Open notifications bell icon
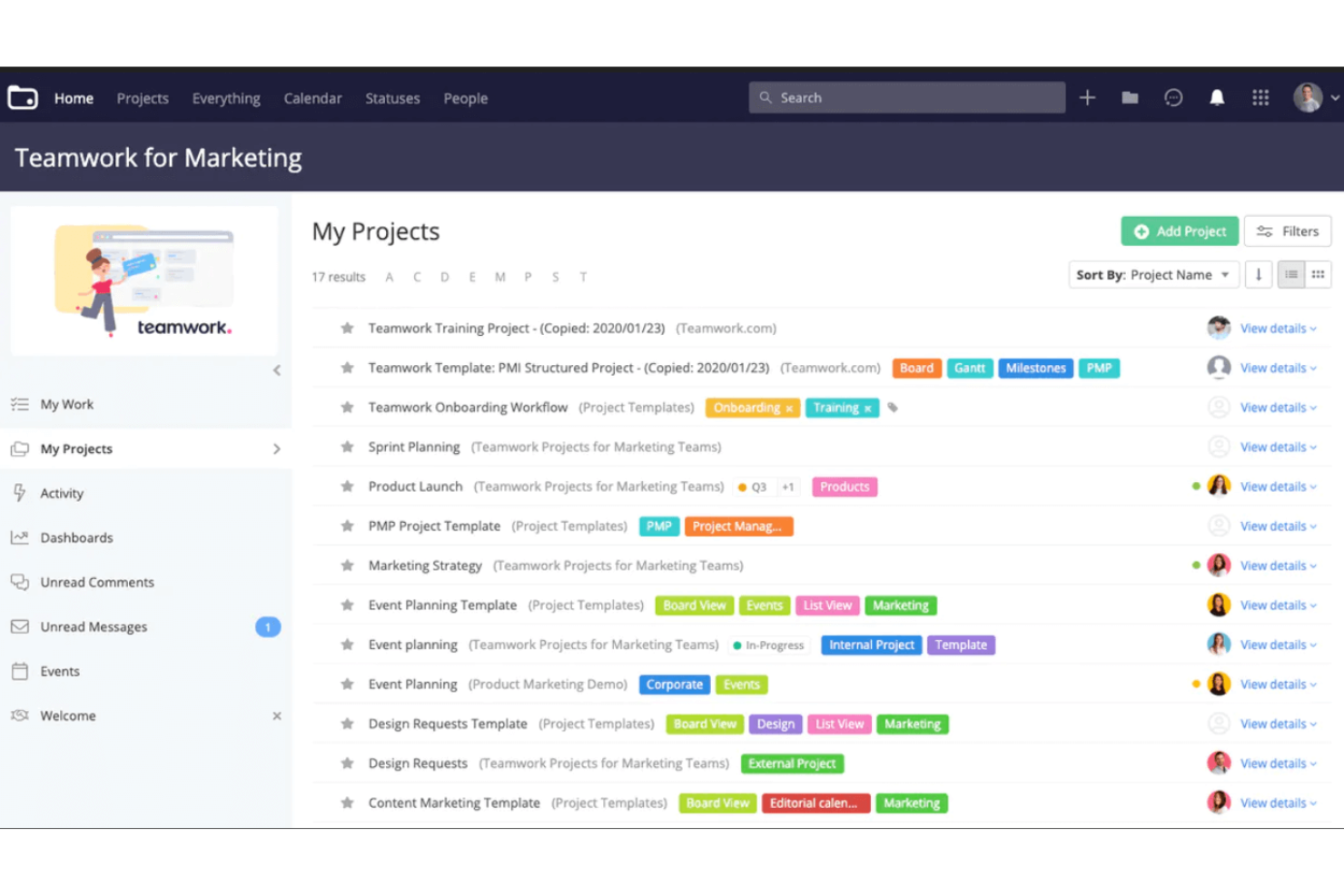 coord(1217,97)
